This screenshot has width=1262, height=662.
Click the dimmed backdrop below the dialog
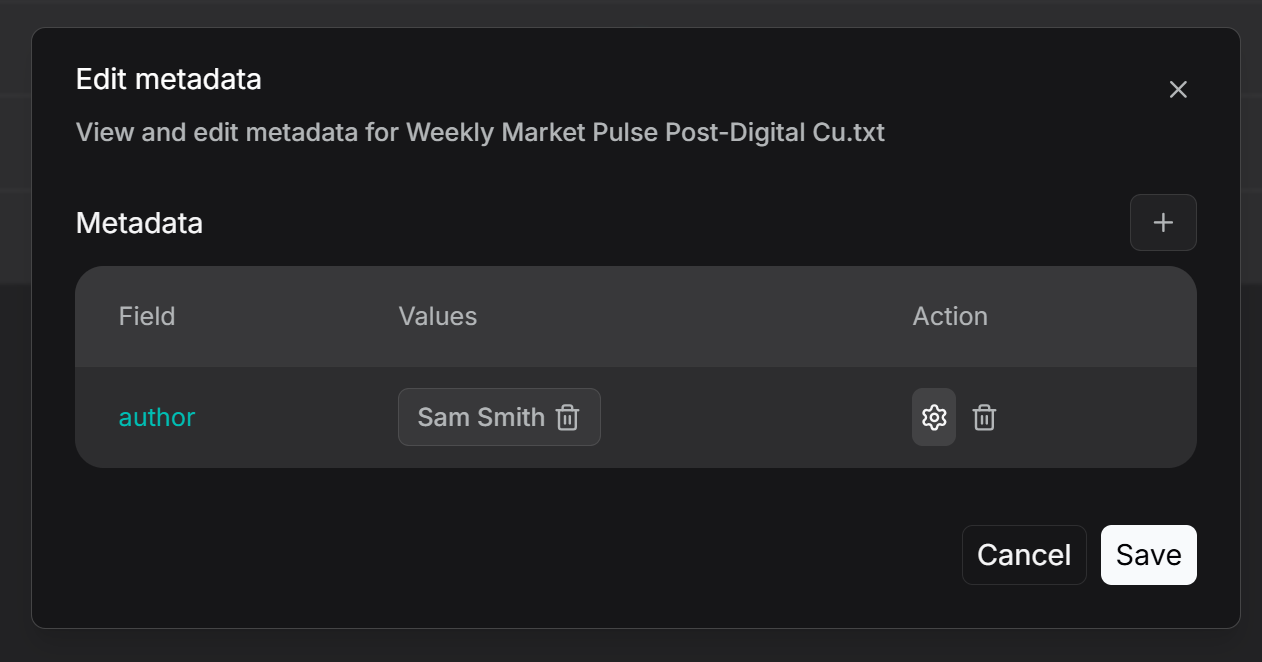pyautogui.click(x=630, y=646)
